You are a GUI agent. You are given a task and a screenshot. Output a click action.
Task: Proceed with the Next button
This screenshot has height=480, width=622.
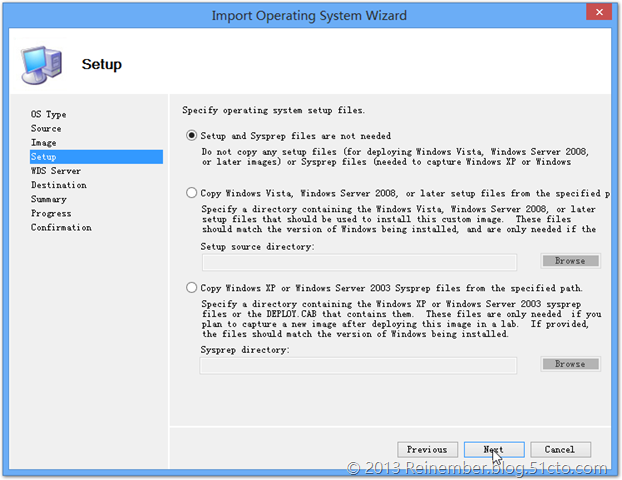click(x=494, y=449)
